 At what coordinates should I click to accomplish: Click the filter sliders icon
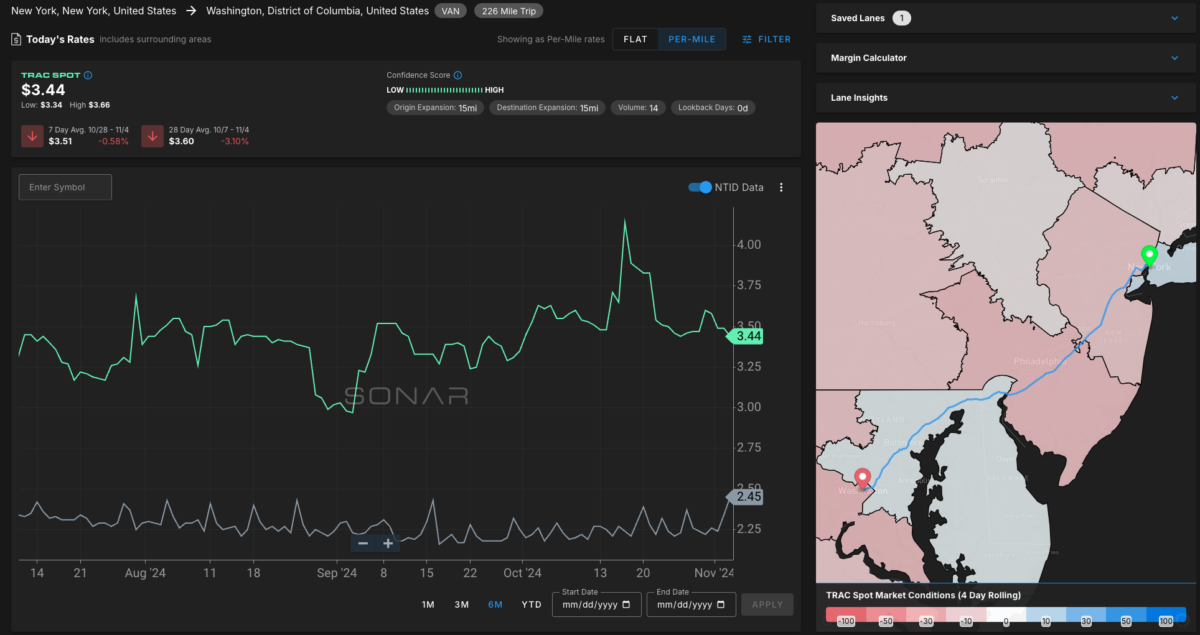click(x=748, y=40)
